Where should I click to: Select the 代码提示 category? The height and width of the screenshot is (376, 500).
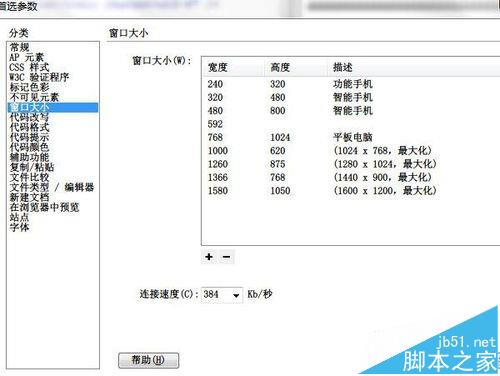click(29, 137)
